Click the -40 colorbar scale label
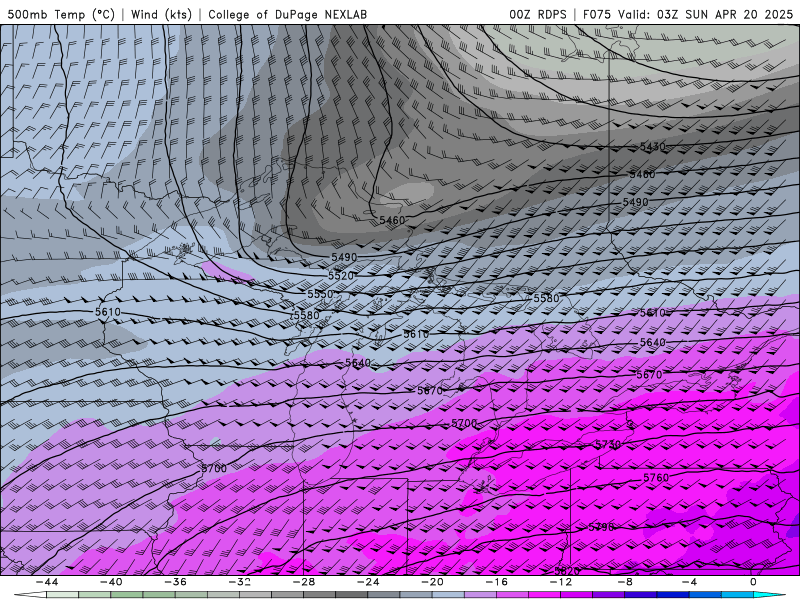Viewport: 800px width, 600px height. tap(111, 582)
